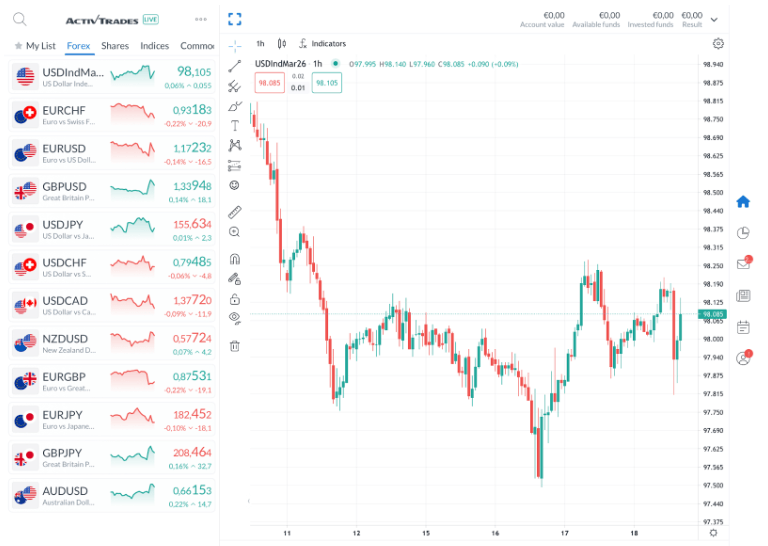This screenshot has height=546, width=768.
Task: Open the candlestick chart style dropdown
Action: 282,44
